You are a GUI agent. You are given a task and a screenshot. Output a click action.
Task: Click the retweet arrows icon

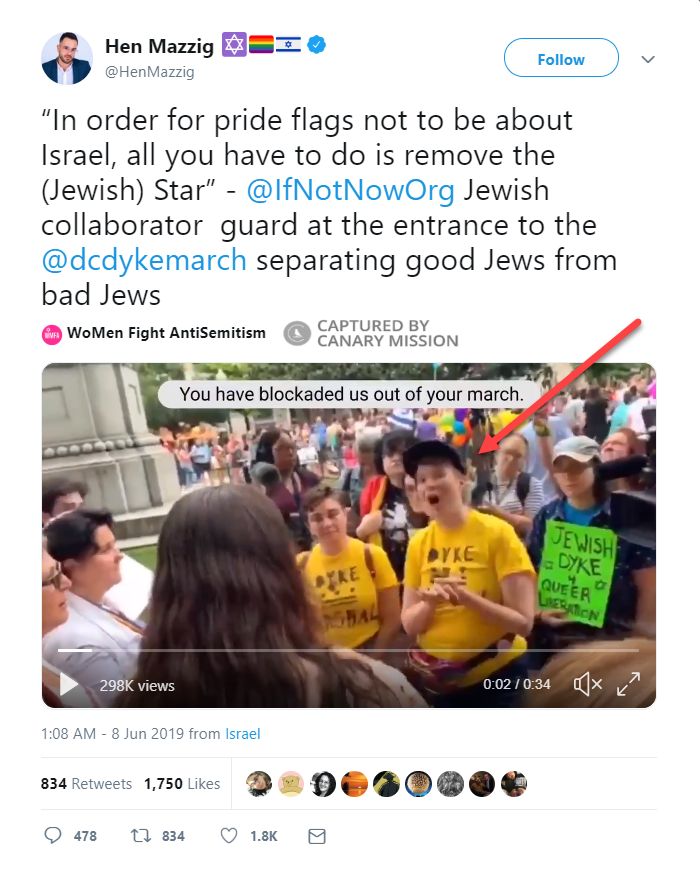coord(140,836)
